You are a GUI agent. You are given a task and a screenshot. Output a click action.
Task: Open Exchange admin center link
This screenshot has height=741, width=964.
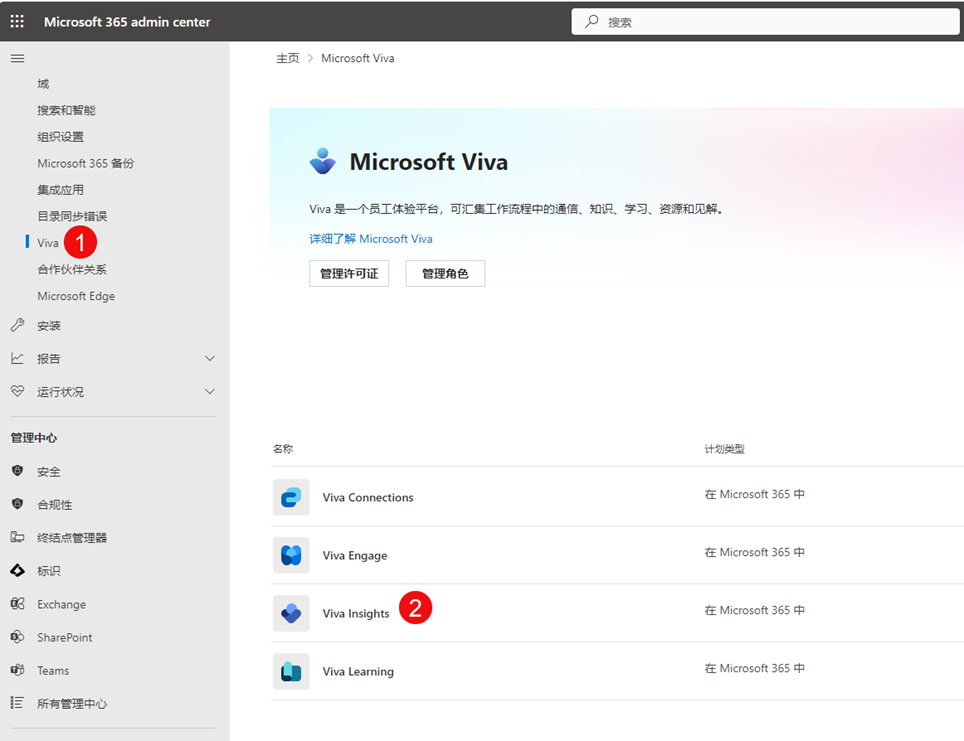pyautogui.click(x=61, y=604)
